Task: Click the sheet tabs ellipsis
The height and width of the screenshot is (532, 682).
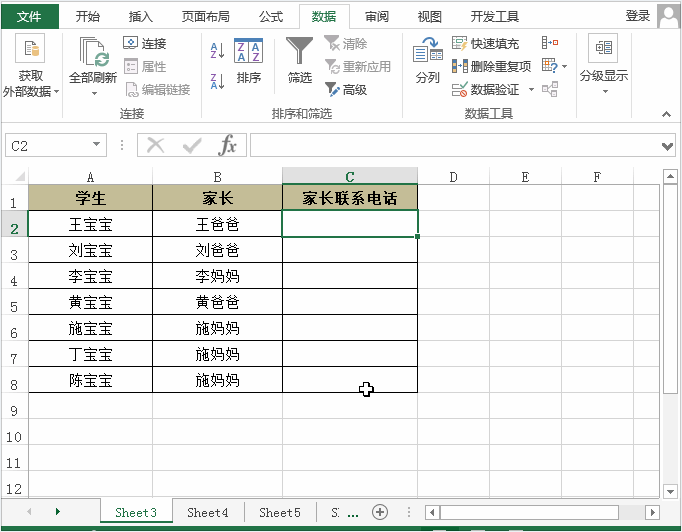Action: click(x=353, y=515)
